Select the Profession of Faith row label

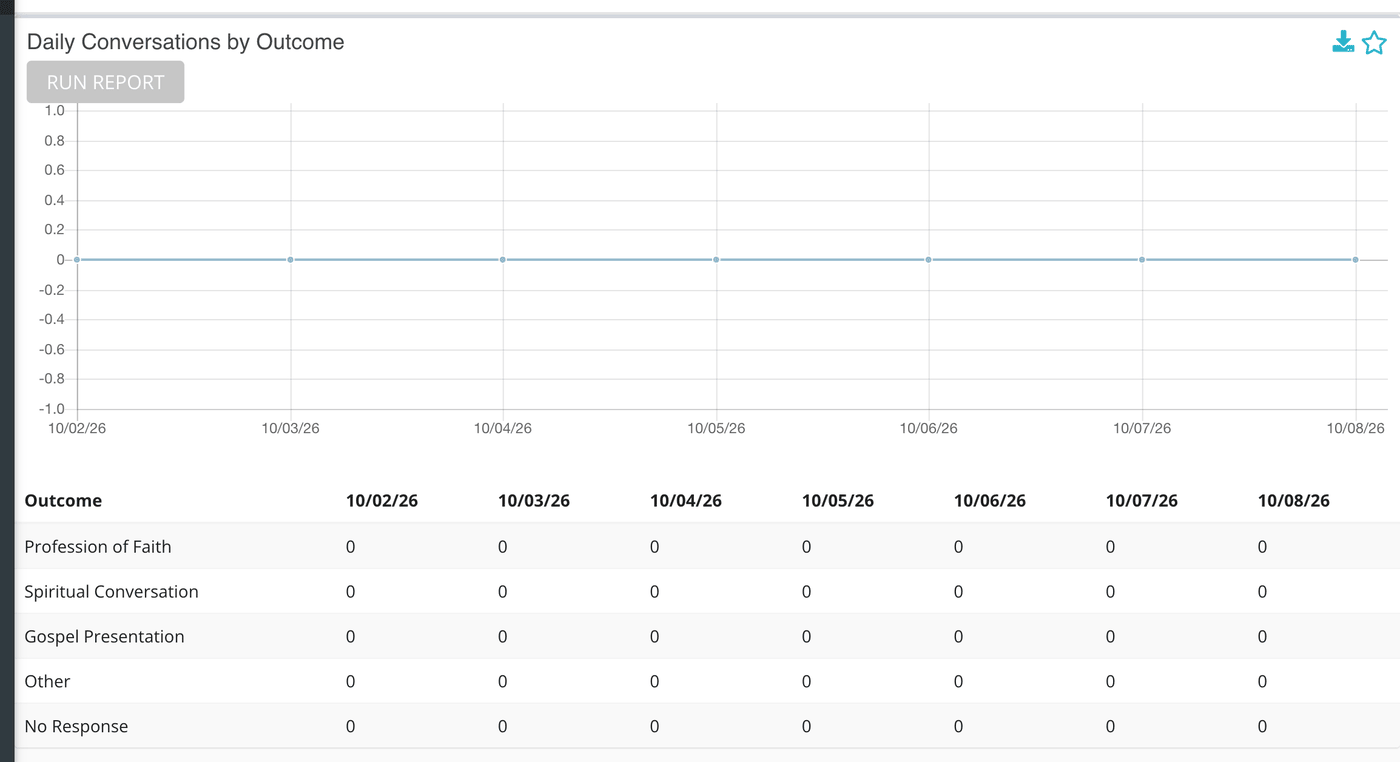tap(98, 547)
